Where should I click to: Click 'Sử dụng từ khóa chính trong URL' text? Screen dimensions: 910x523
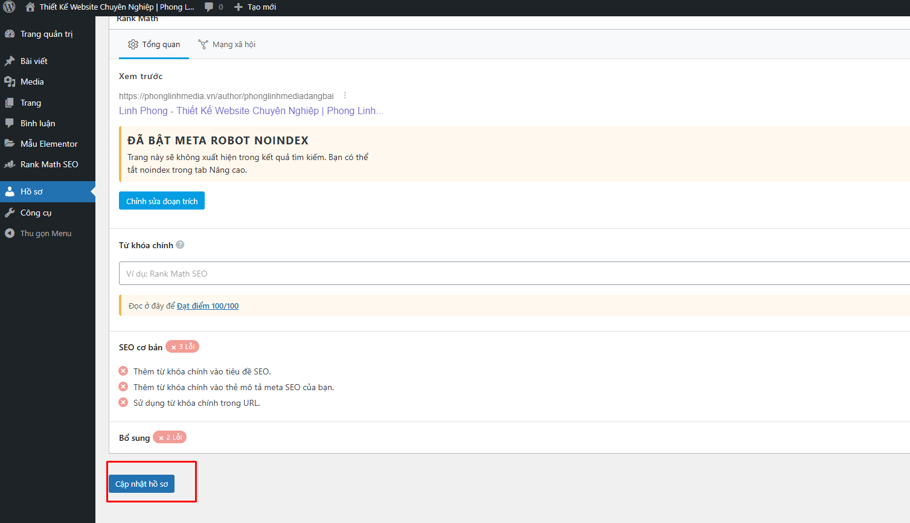(x=197, y=403)
